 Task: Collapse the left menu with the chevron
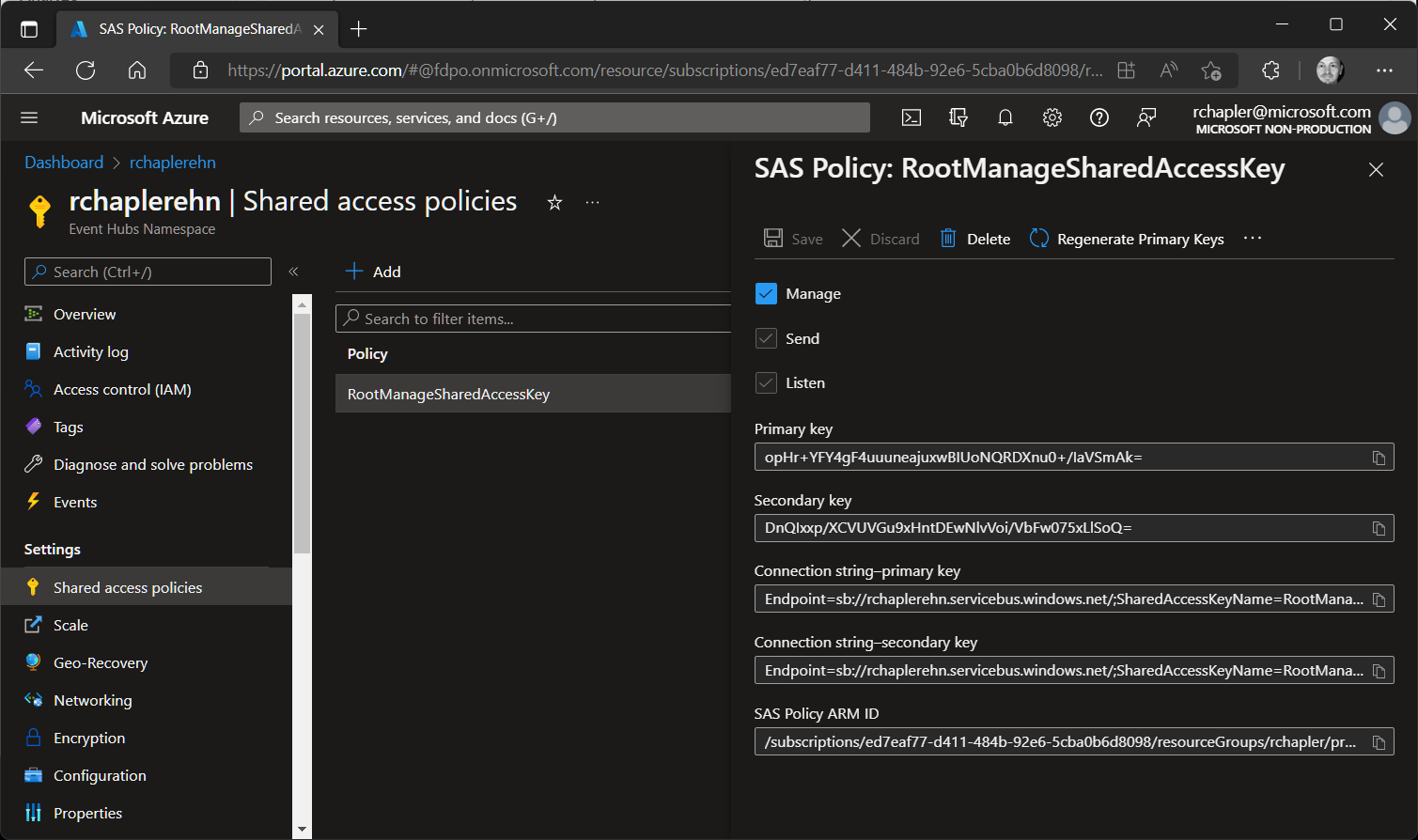(x=292, y=271)
